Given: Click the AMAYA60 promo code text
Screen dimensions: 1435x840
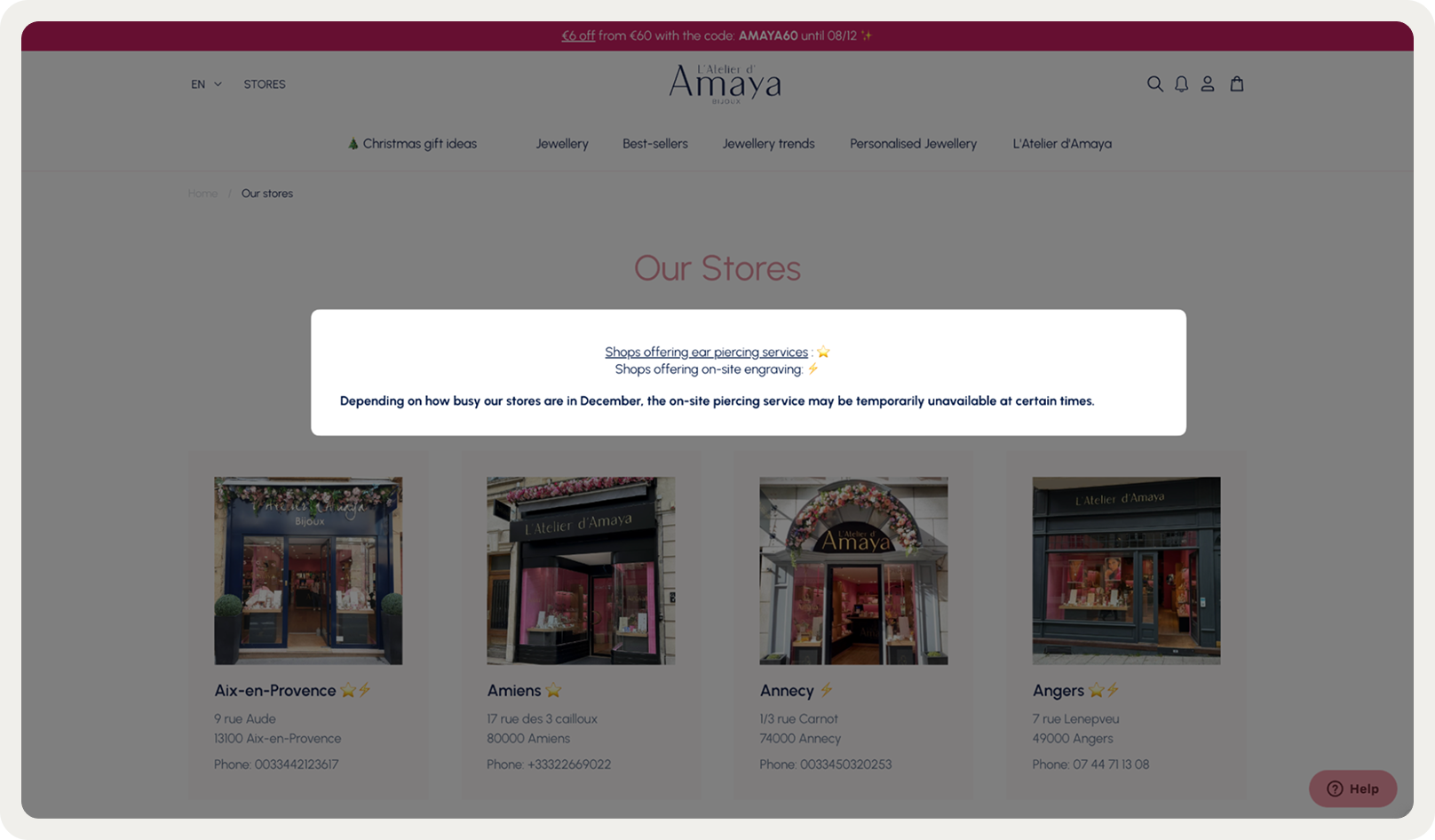Looking at the screenshot, I should pyautogui.click(x=768, y=36).
